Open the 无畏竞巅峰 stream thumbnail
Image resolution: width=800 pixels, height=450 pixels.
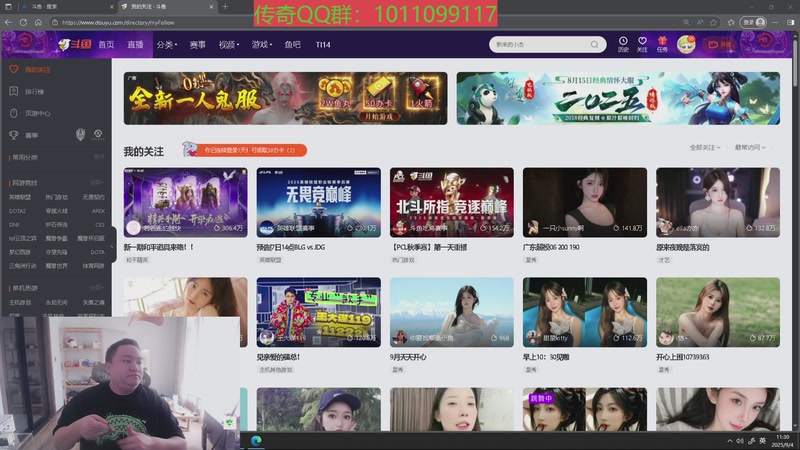pyautogui.click(x=318, y=203)
